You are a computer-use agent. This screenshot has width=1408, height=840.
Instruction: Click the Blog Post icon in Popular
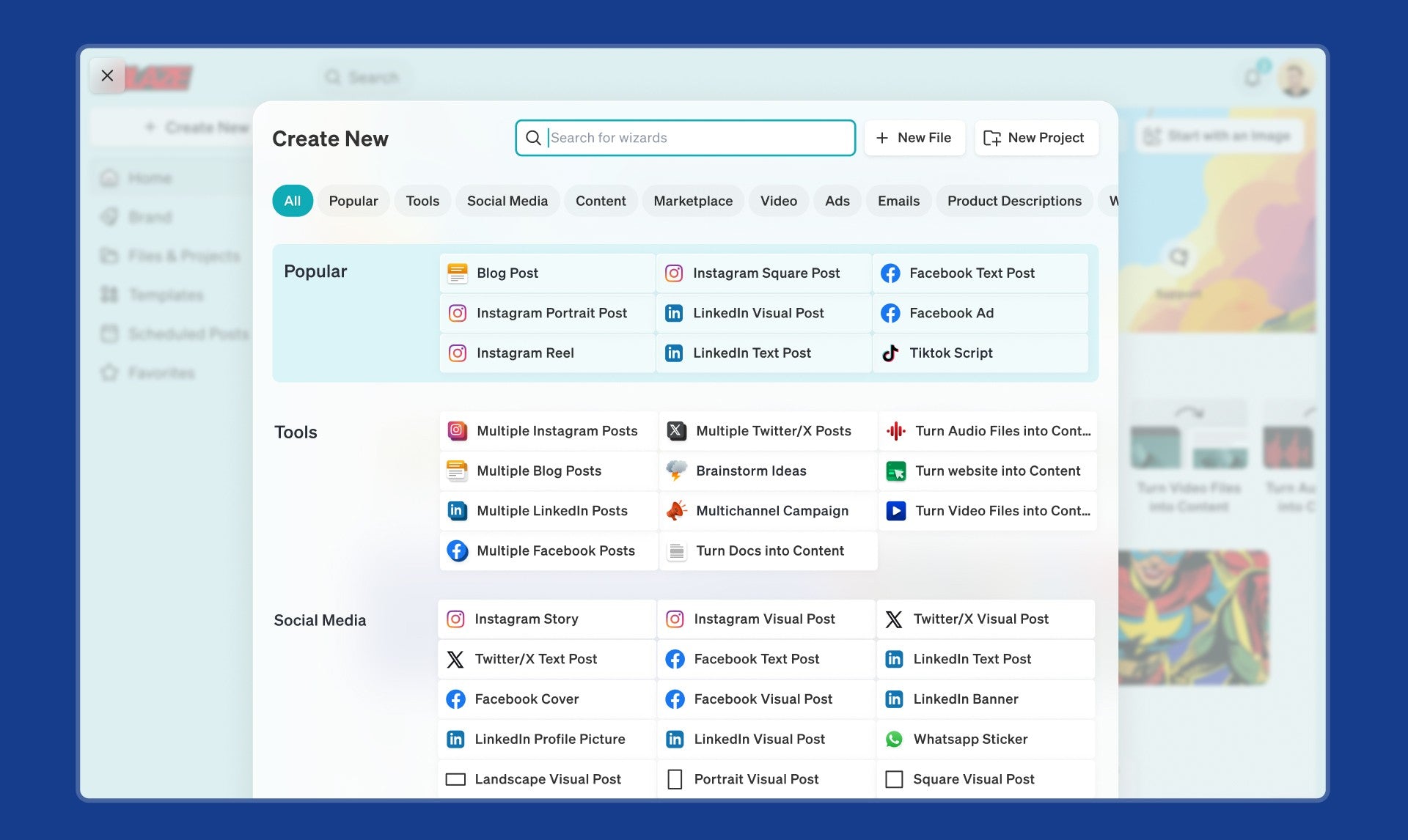click(458, 273)
